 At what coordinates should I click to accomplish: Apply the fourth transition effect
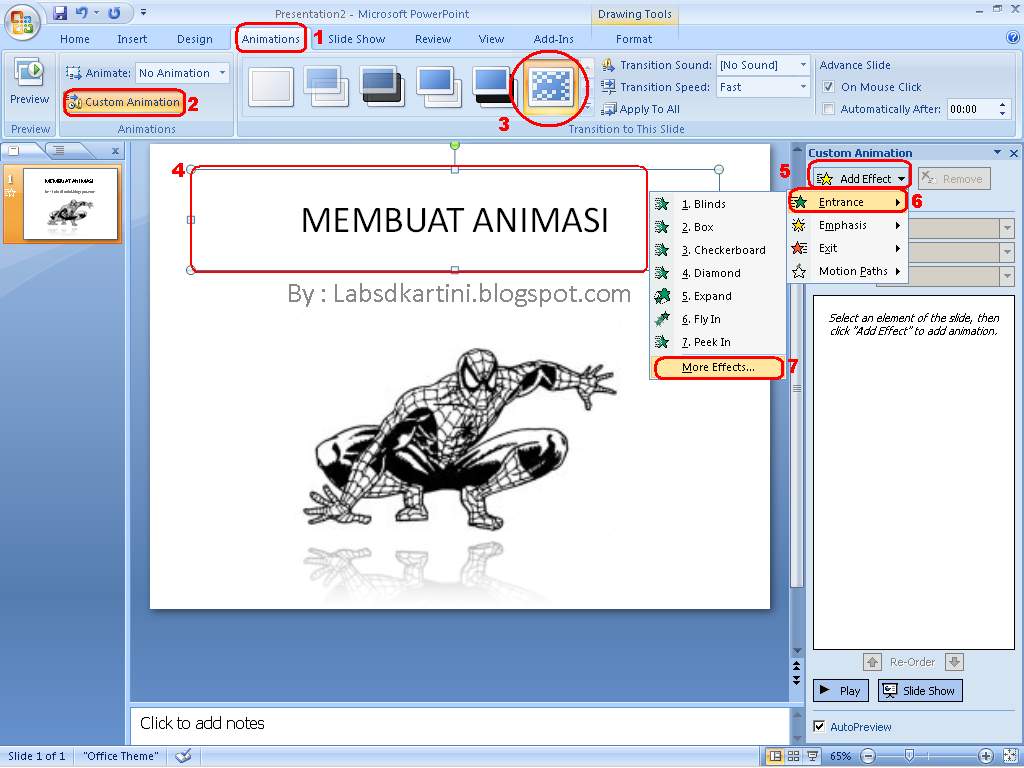pos(439,86)
